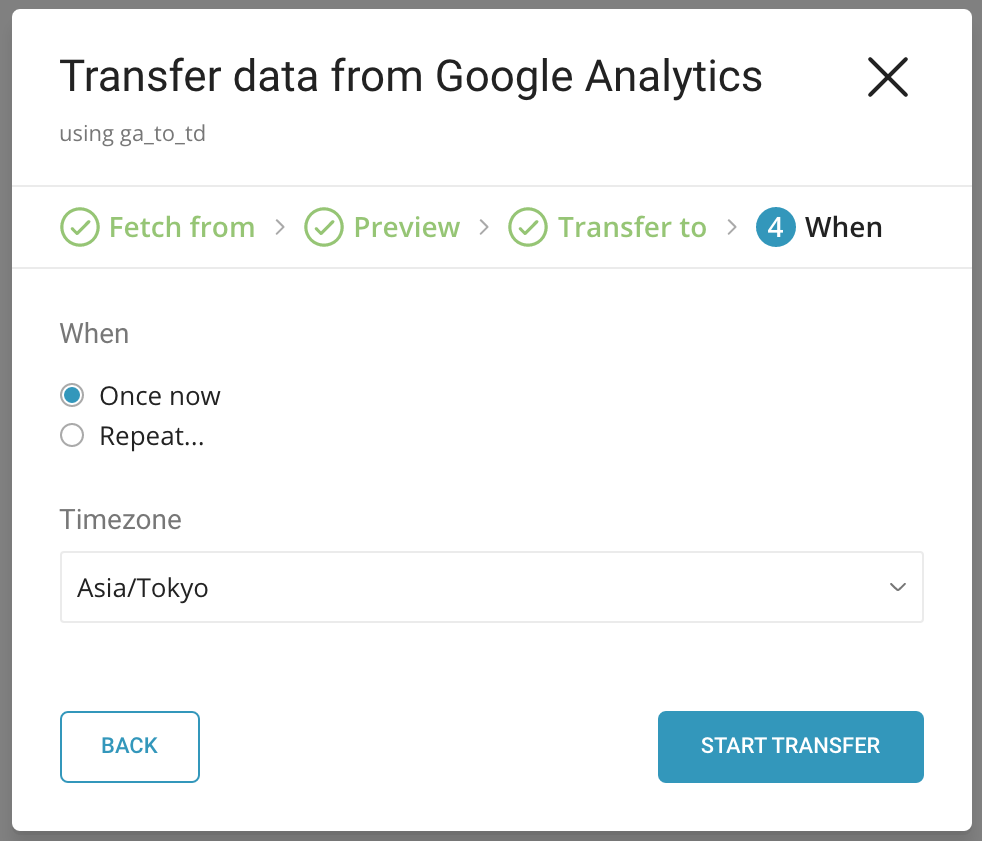Click the arrow separator after Fetch from

[x=280, y=228]
